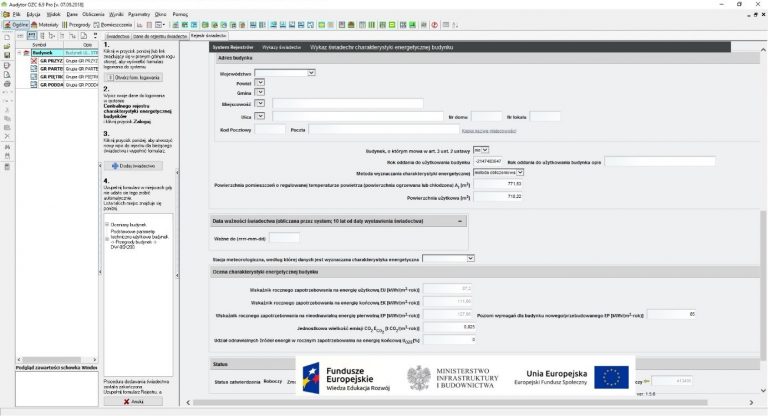The image size is (768, 416).
Task: Open the Wyniki menu
Action: pos(116,15)
